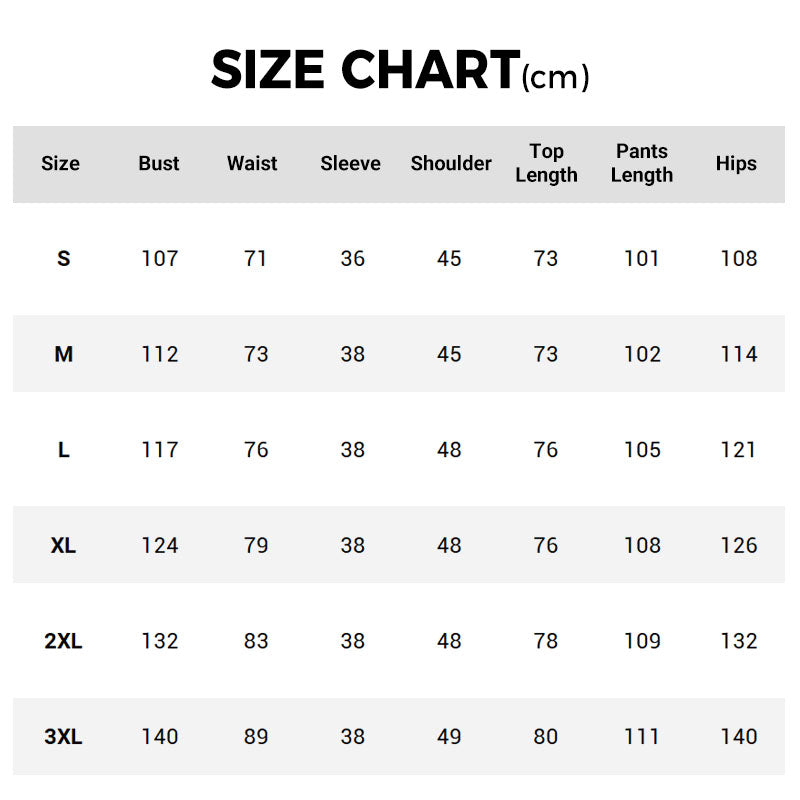Select the L size row label

click(64, 450)
